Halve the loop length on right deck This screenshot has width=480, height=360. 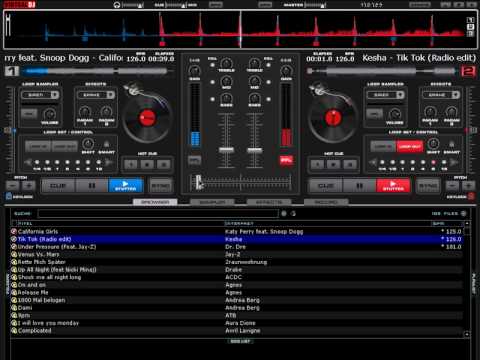(373, 162)
